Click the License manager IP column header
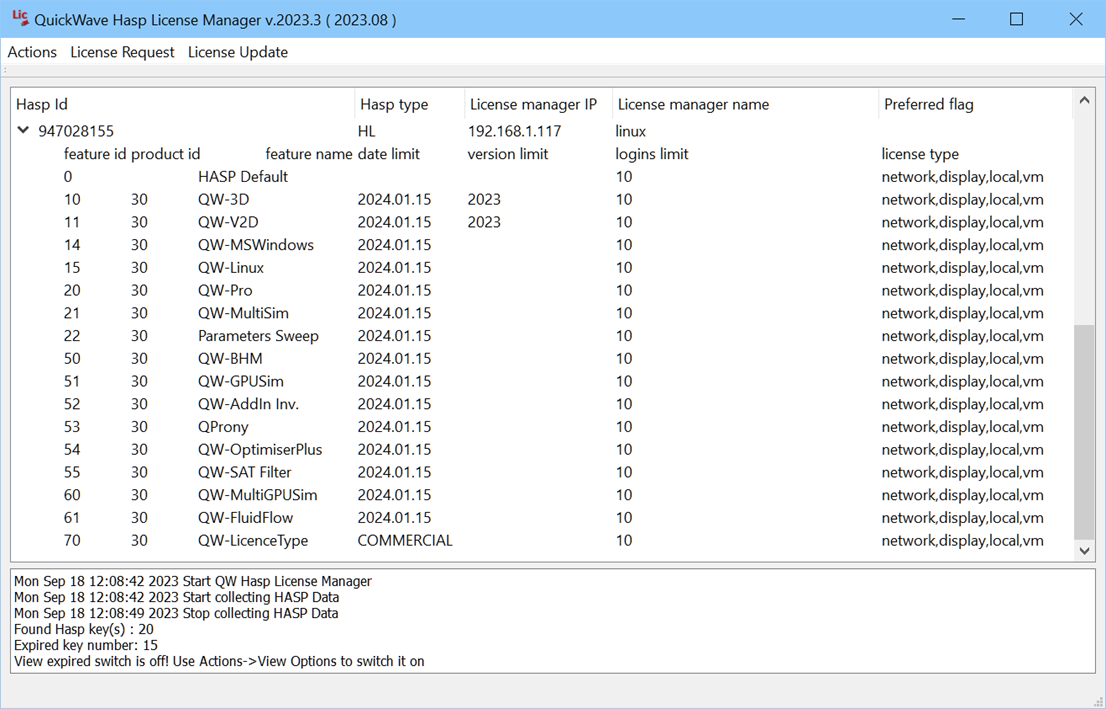The height and width of the screenshot is (709, 1106). click(x=539, y=104)
